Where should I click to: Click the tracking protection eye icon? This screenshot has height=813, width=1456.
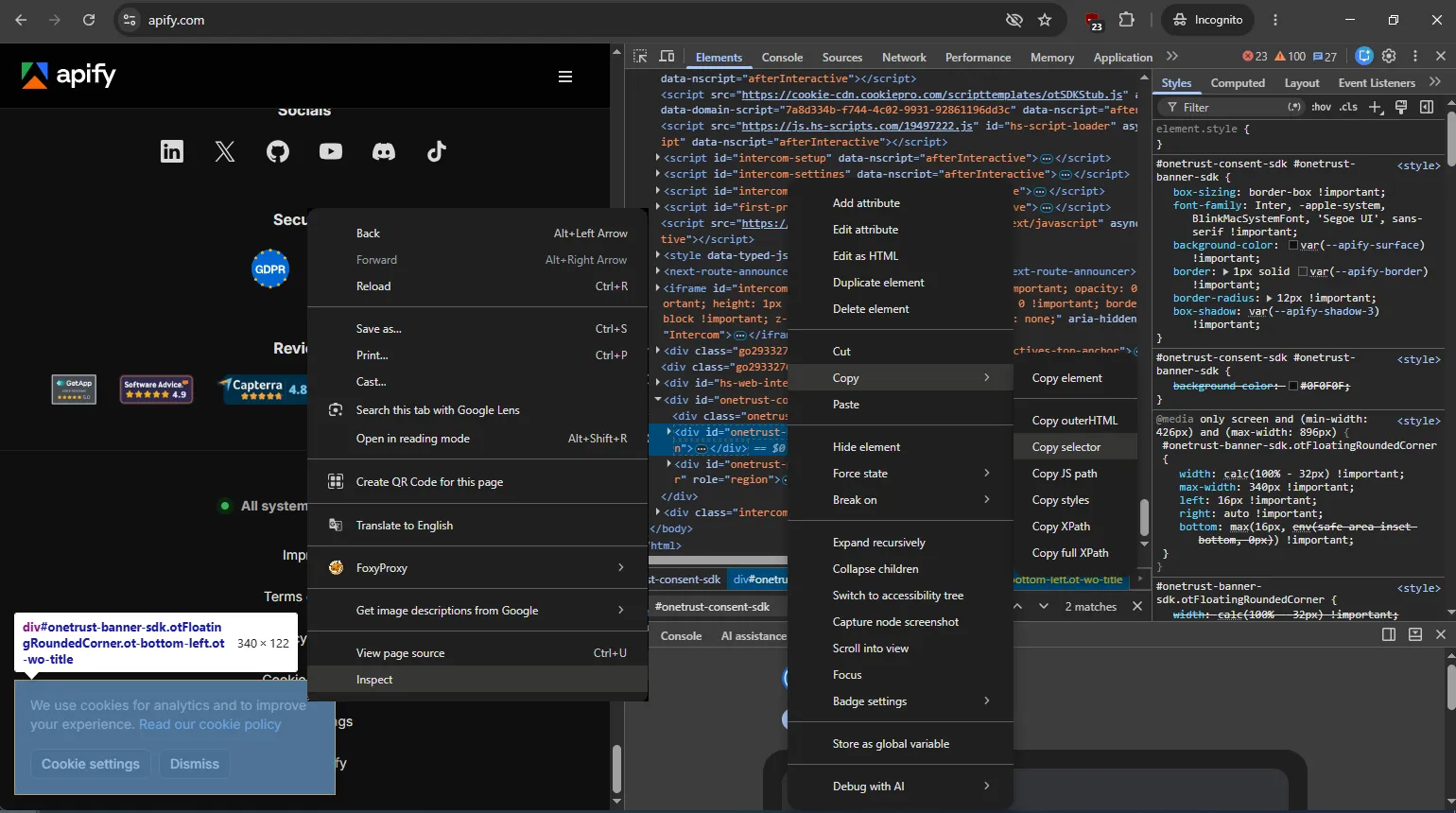point(1014,20)
